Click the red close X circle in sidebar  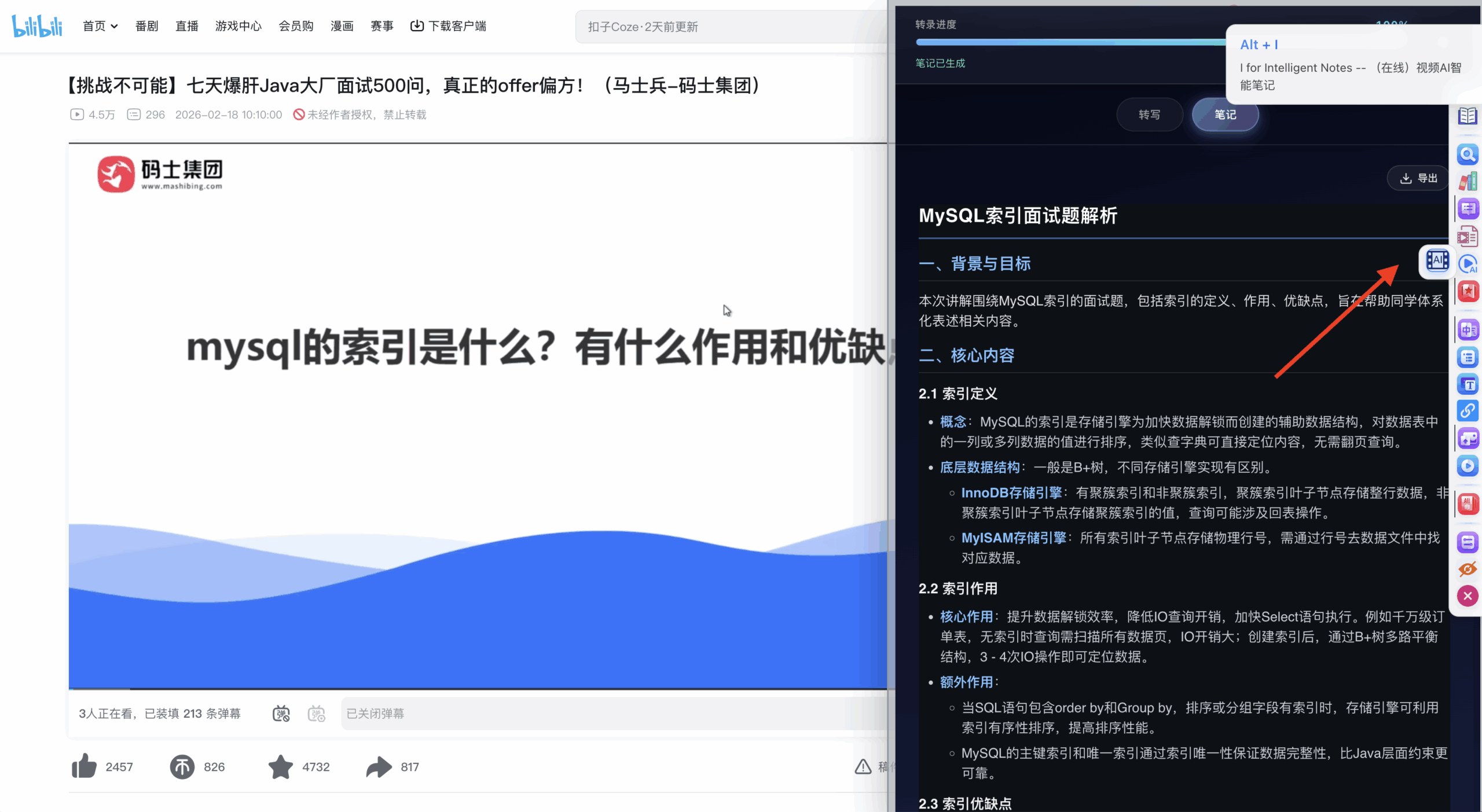click(x=1467, y=596)
